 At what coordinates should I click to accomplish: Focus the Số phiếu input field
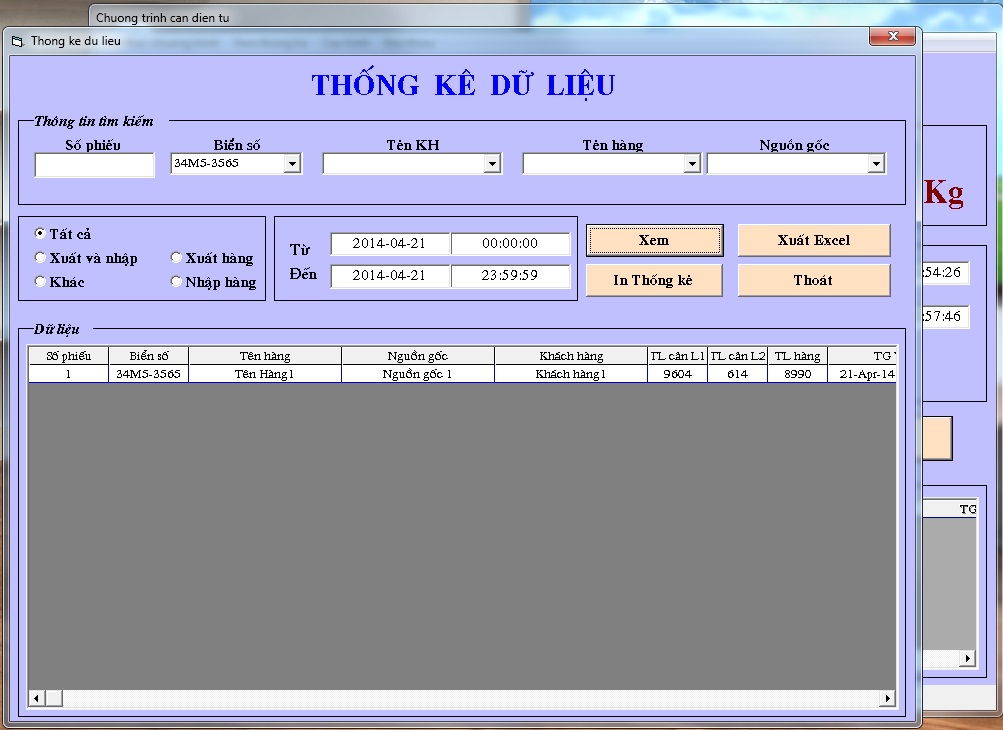[95, 165]
